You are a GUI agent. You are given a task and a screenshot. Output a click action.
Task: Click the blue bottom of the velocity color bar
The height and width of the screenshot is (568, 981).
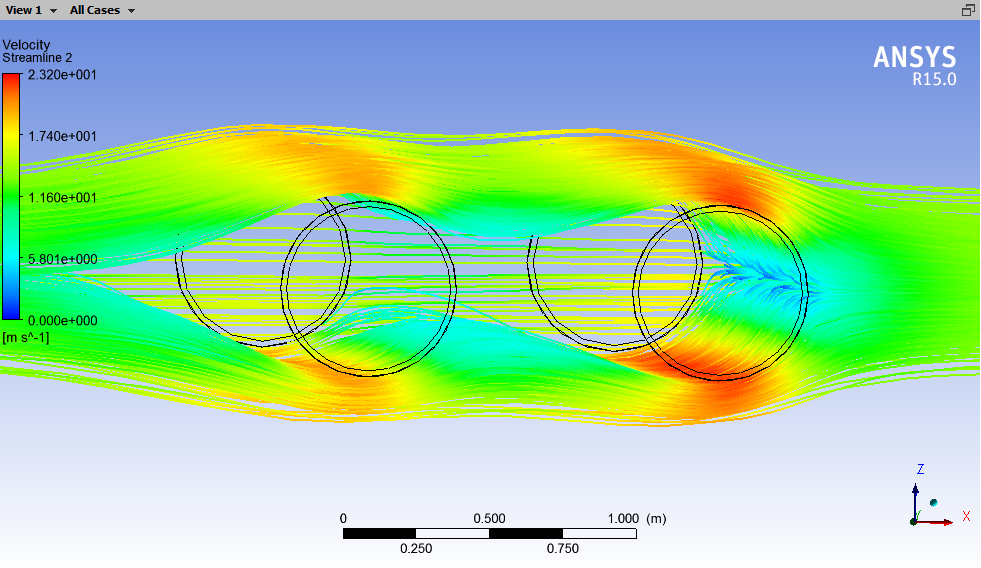tap(11, 313)
